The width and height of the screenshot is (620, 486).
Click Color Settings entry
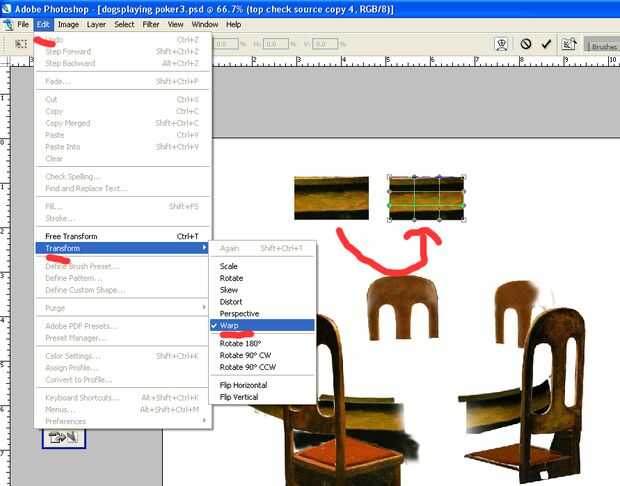[122, 356]
